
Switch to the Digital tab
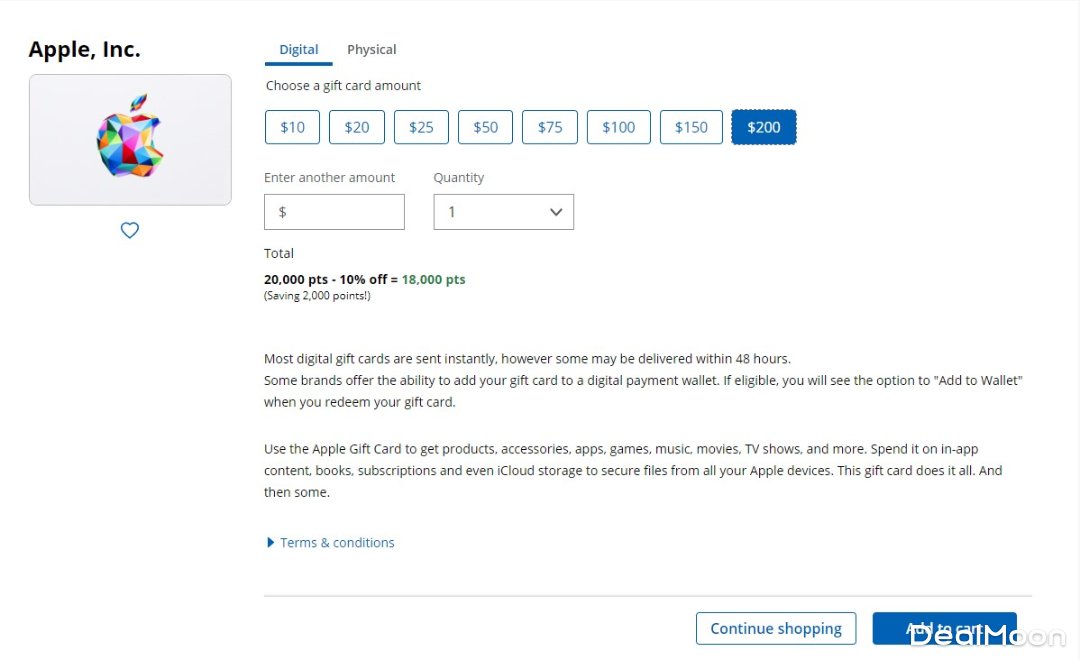(x=298, y=50)
